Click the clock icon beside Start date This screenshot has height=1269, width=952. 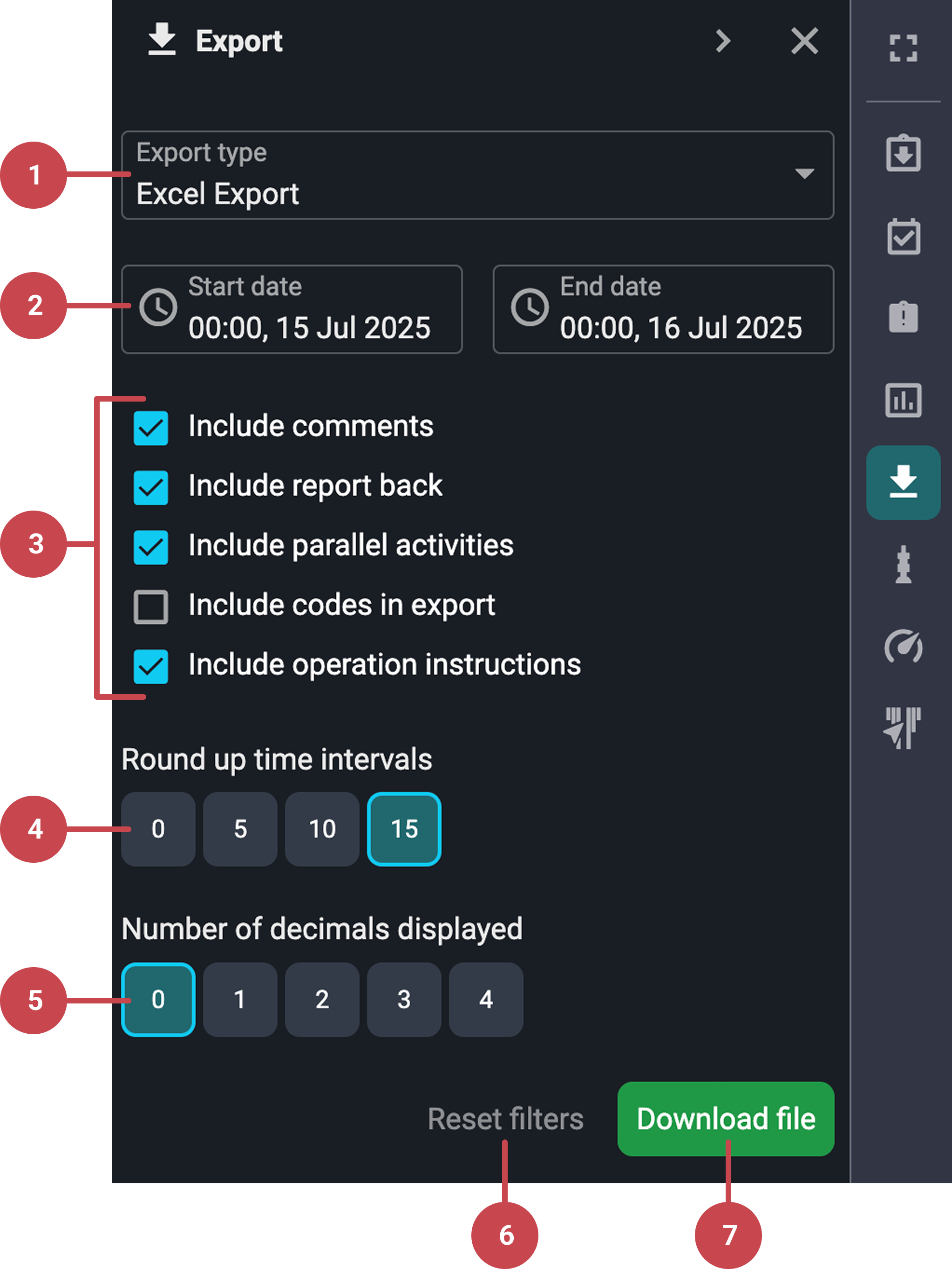(x=158, y=308)
